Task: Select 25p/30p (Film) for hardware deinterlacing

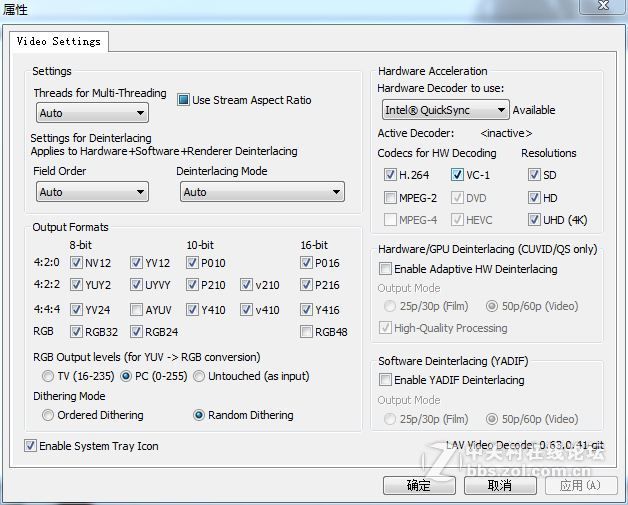Action: click(x=390, y=306)
